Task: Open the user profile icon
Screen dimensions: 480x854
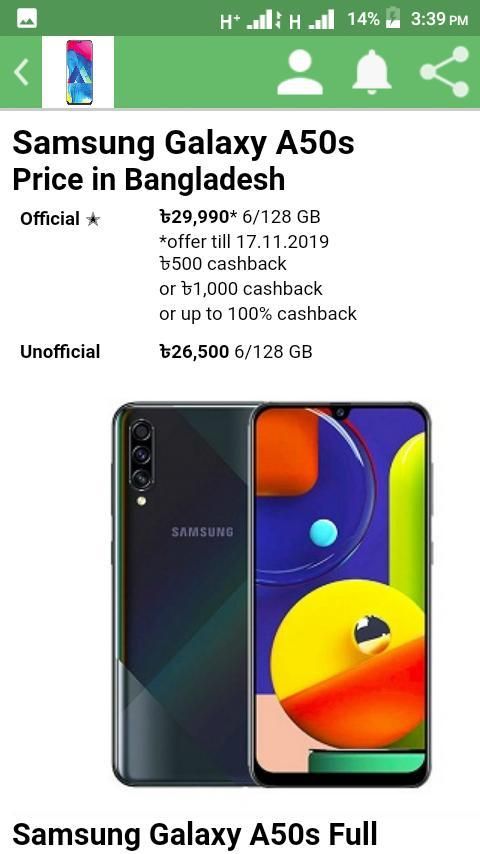Action: pos(300,72)
